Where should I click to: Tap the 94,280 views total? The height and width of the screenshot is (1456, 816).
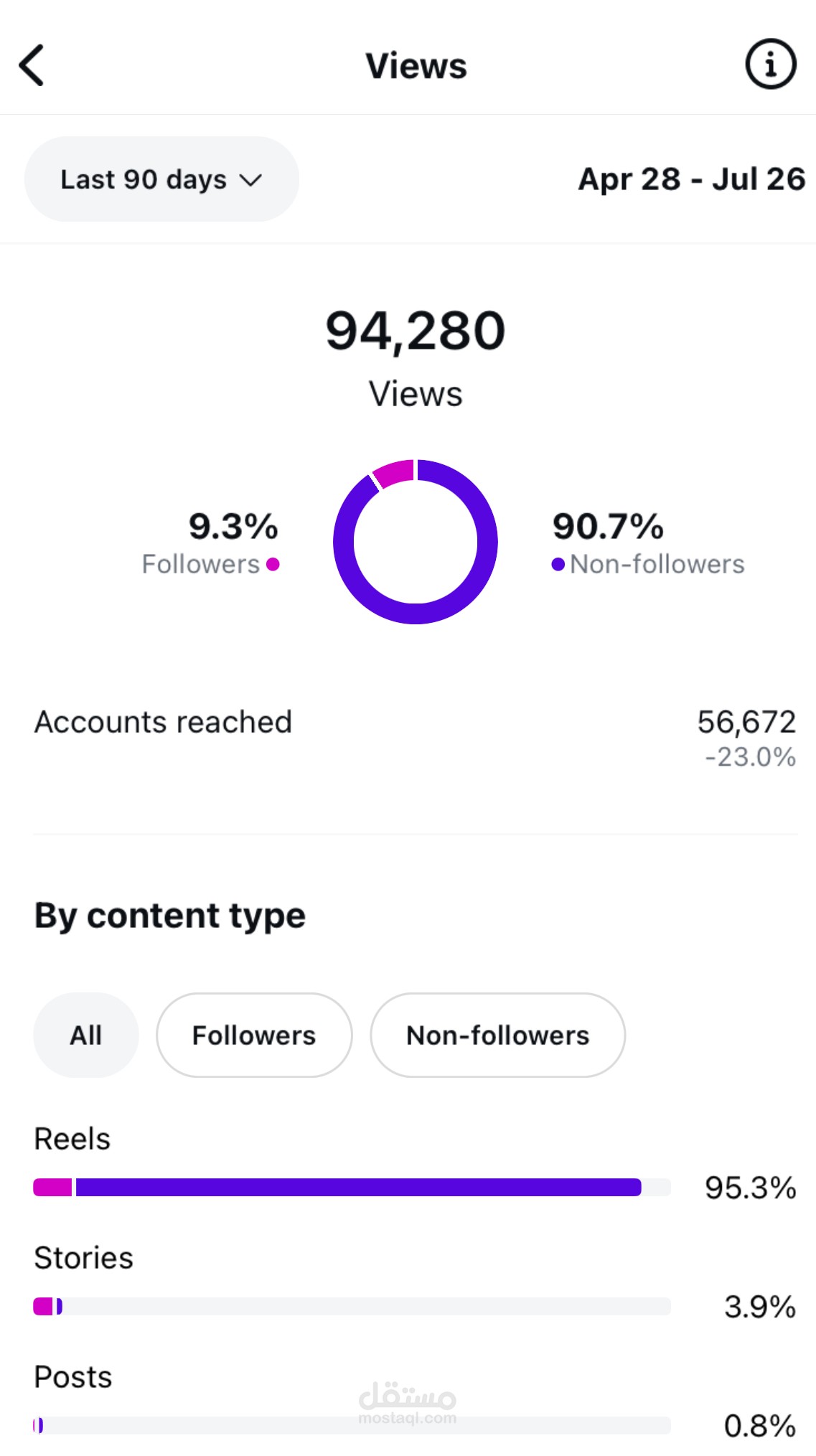pyautogui.click(x=416, y=331)
